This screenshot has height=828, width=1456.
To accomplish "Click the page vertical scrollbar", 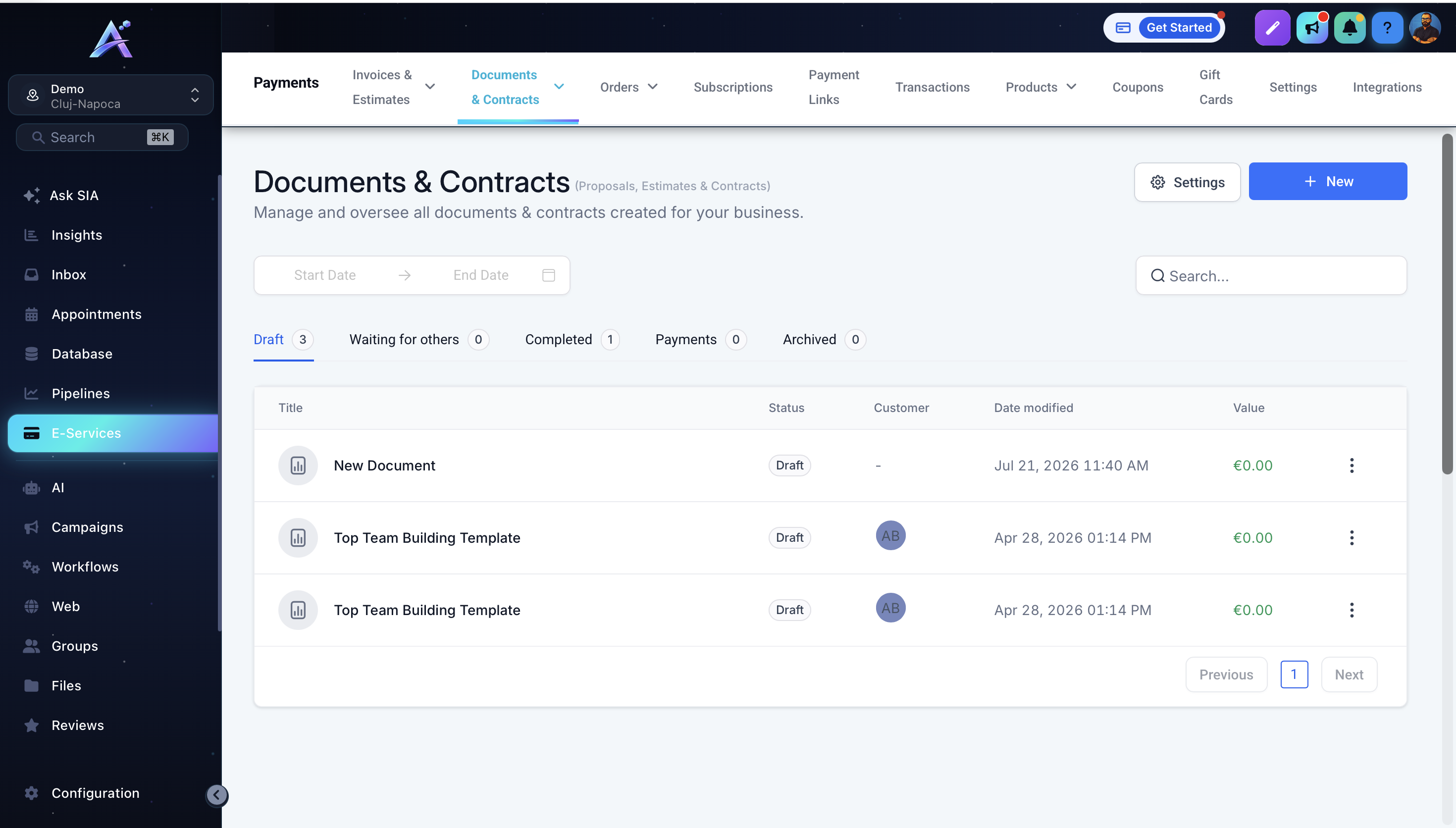I will 1447,304.
